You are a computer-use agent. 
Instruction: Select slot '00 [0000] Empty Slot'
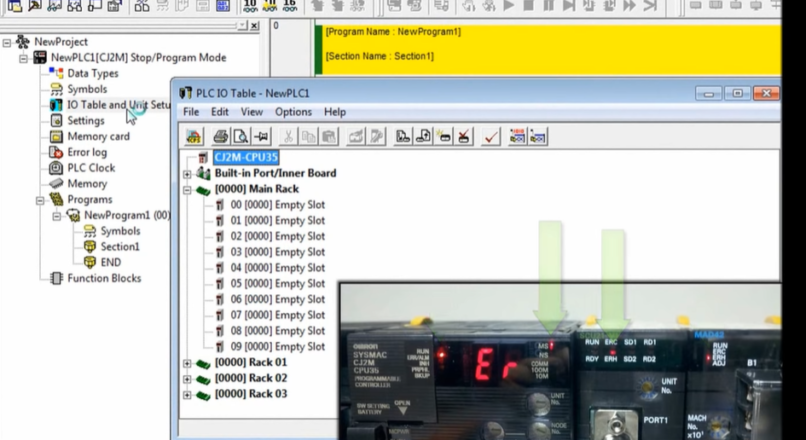coord(278,205)
